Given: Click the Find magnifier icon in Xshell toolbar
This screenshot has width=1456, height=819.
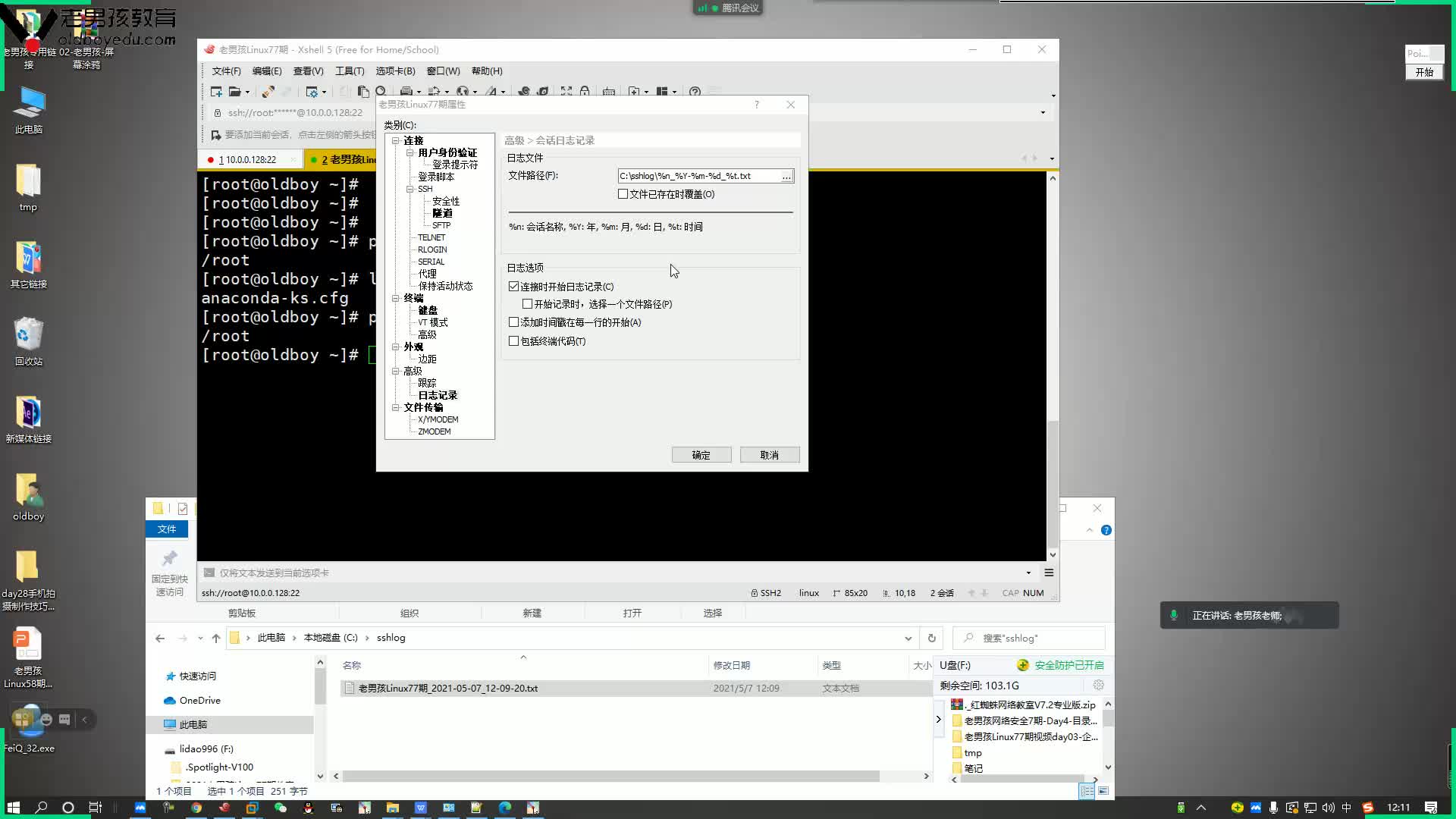Looking at the screenshot, I should [381, 92].
